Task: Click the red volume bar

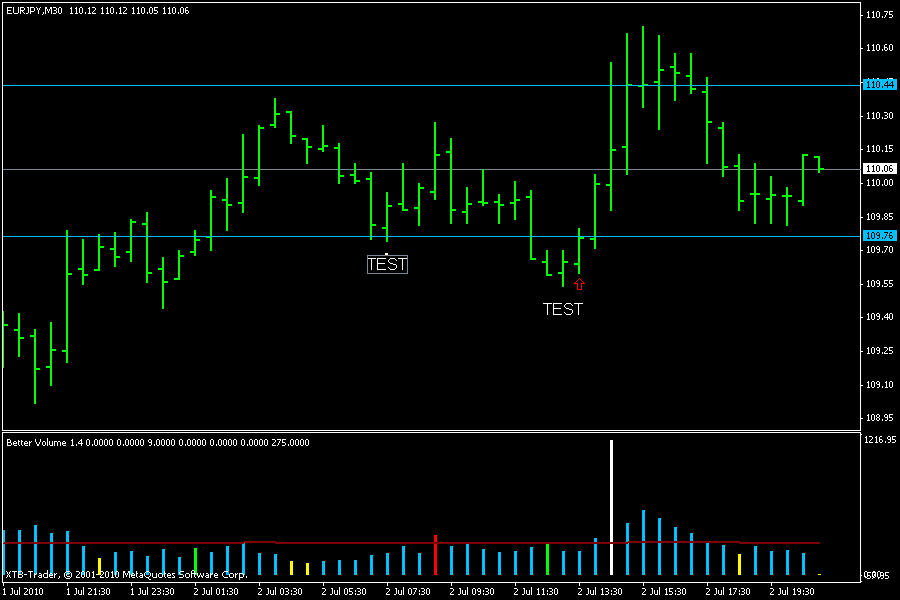Action: (x=436, y=555)
